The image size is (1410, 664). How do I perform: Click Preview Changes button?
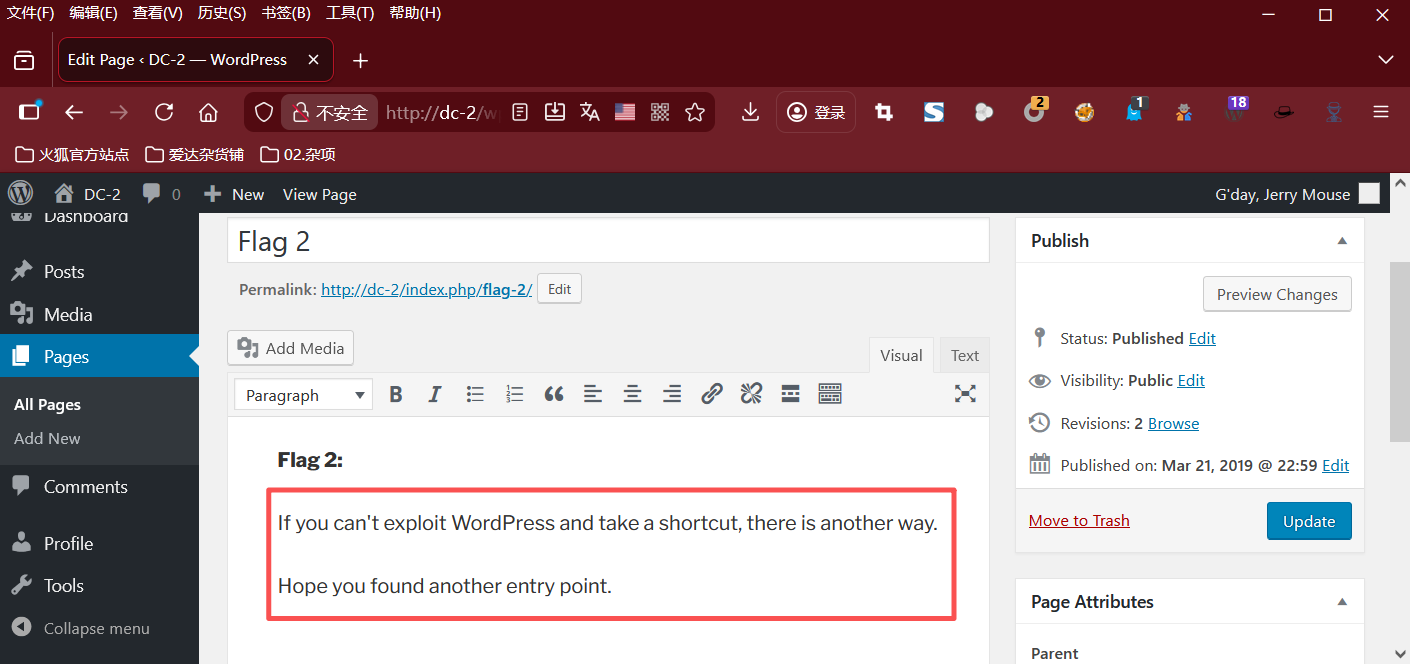click(1277, 294)
